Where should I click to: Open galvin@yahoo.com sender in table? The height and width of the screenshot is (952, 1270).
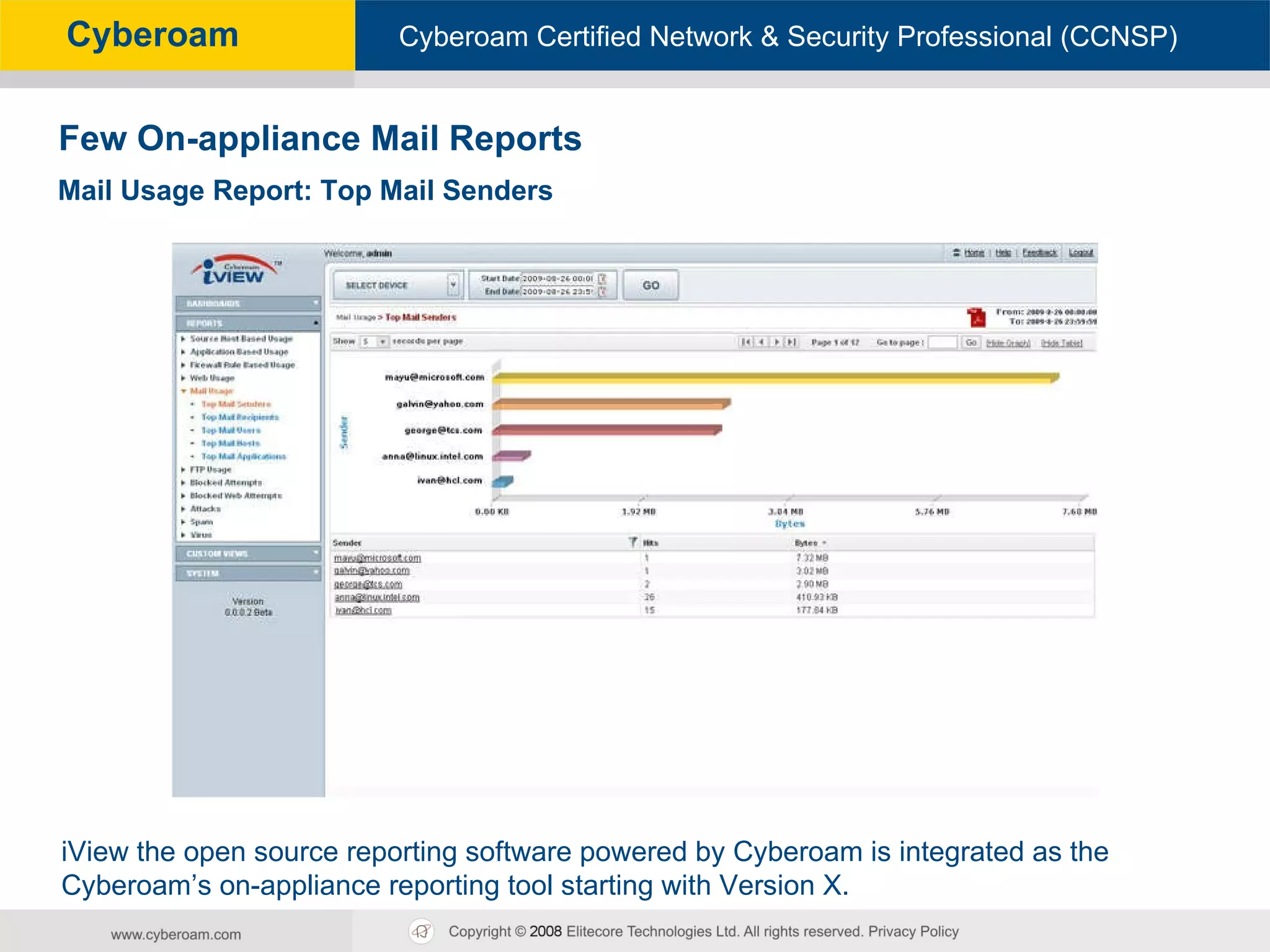[371, 571]
